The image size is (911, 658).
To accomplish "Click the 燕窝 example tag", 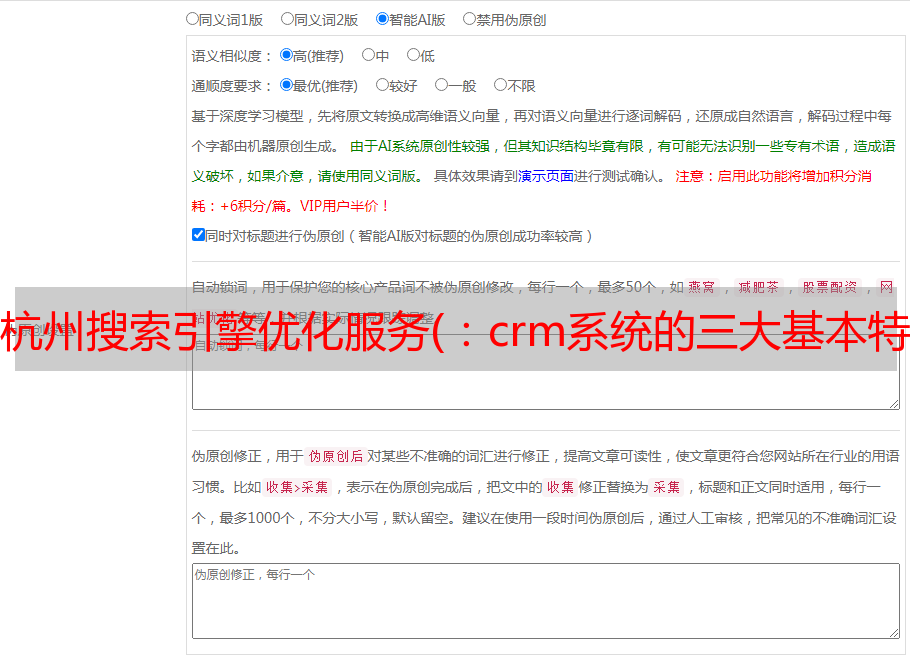I will tap(702, 287).
